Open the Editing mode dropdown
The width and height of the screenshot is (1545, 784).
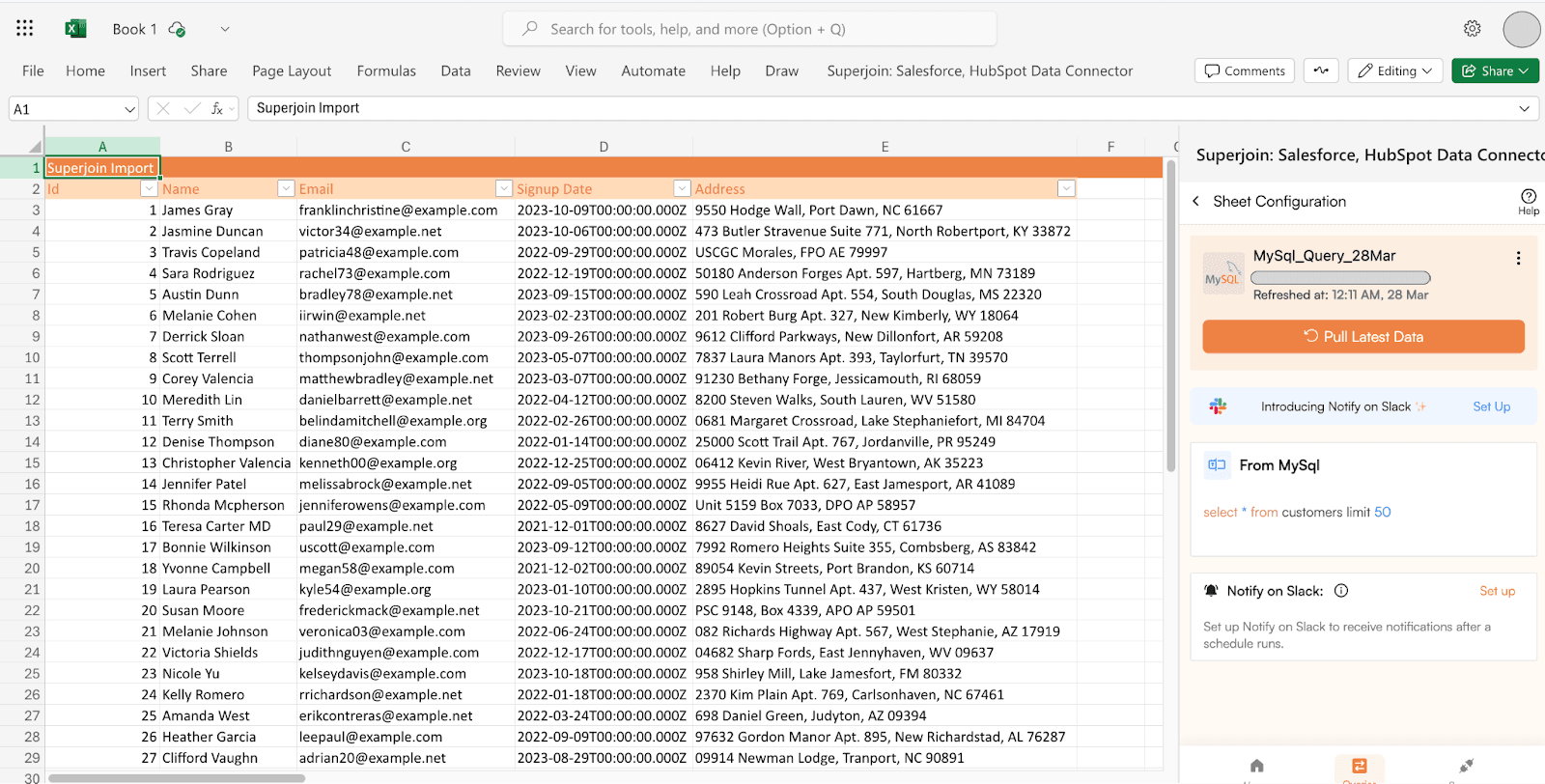coord(1395,70)
